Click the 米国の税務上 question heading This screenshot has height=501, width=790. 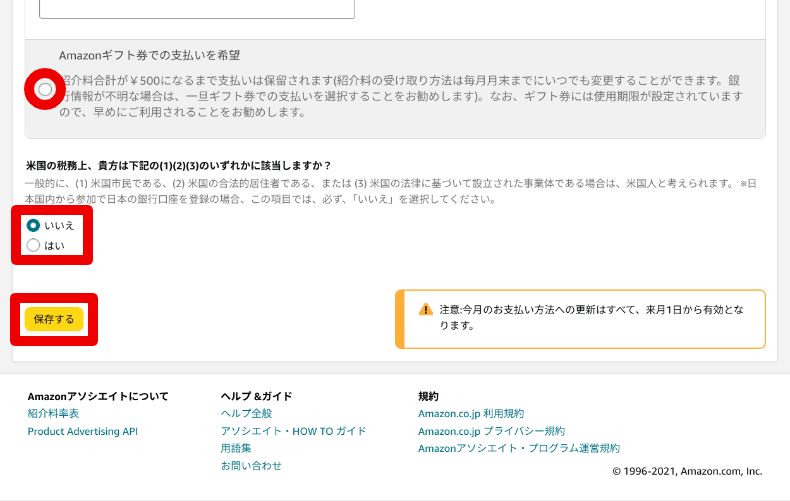pos(178,165)
